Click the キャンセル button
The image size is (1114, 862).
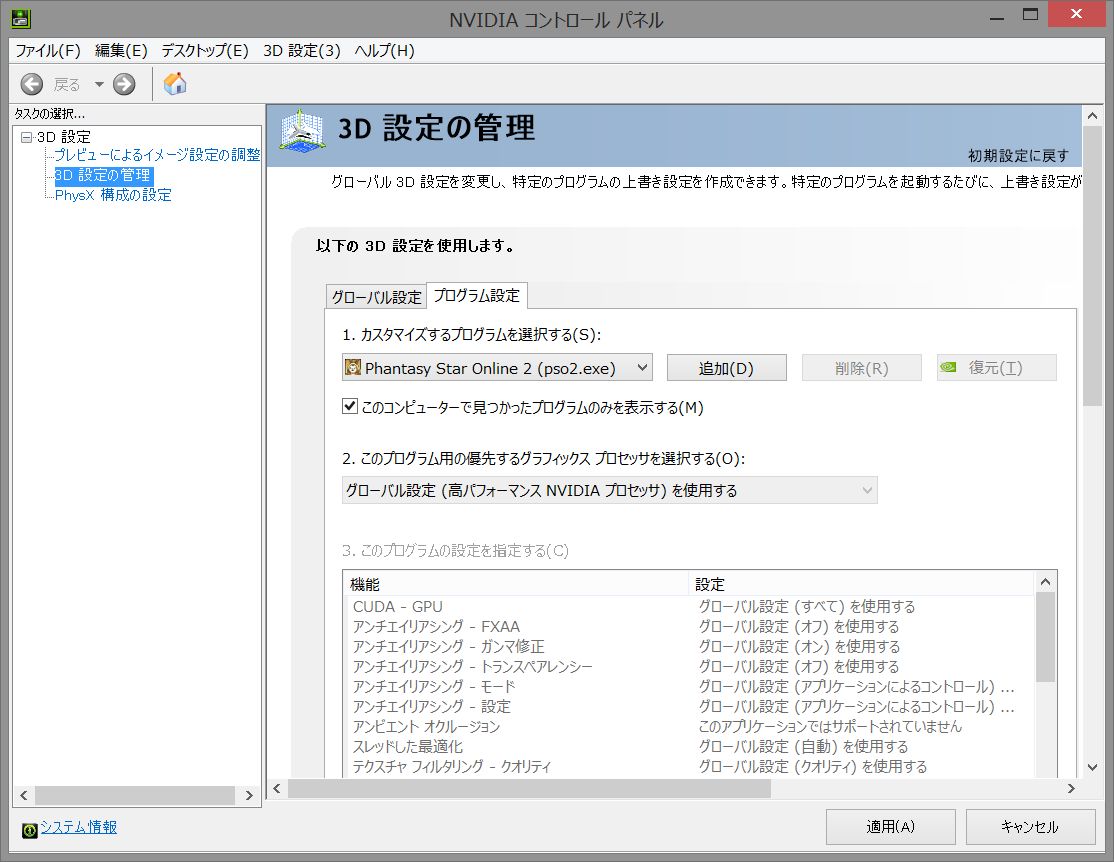click(x=1030, y=826)
